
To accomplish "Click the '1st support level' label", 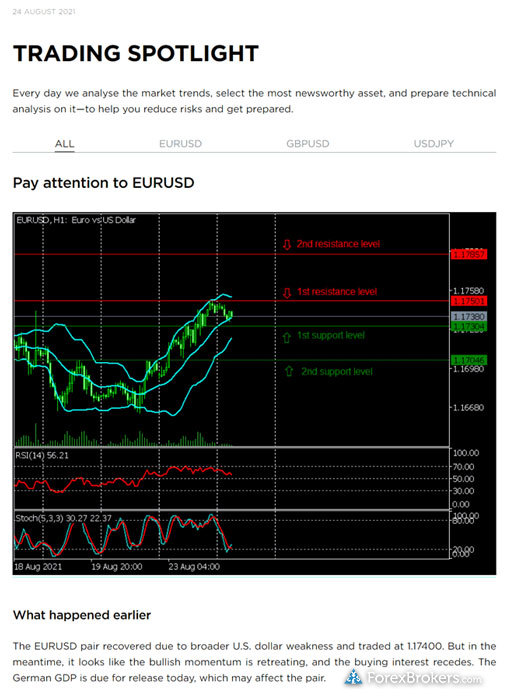I will tap(331, 335).
